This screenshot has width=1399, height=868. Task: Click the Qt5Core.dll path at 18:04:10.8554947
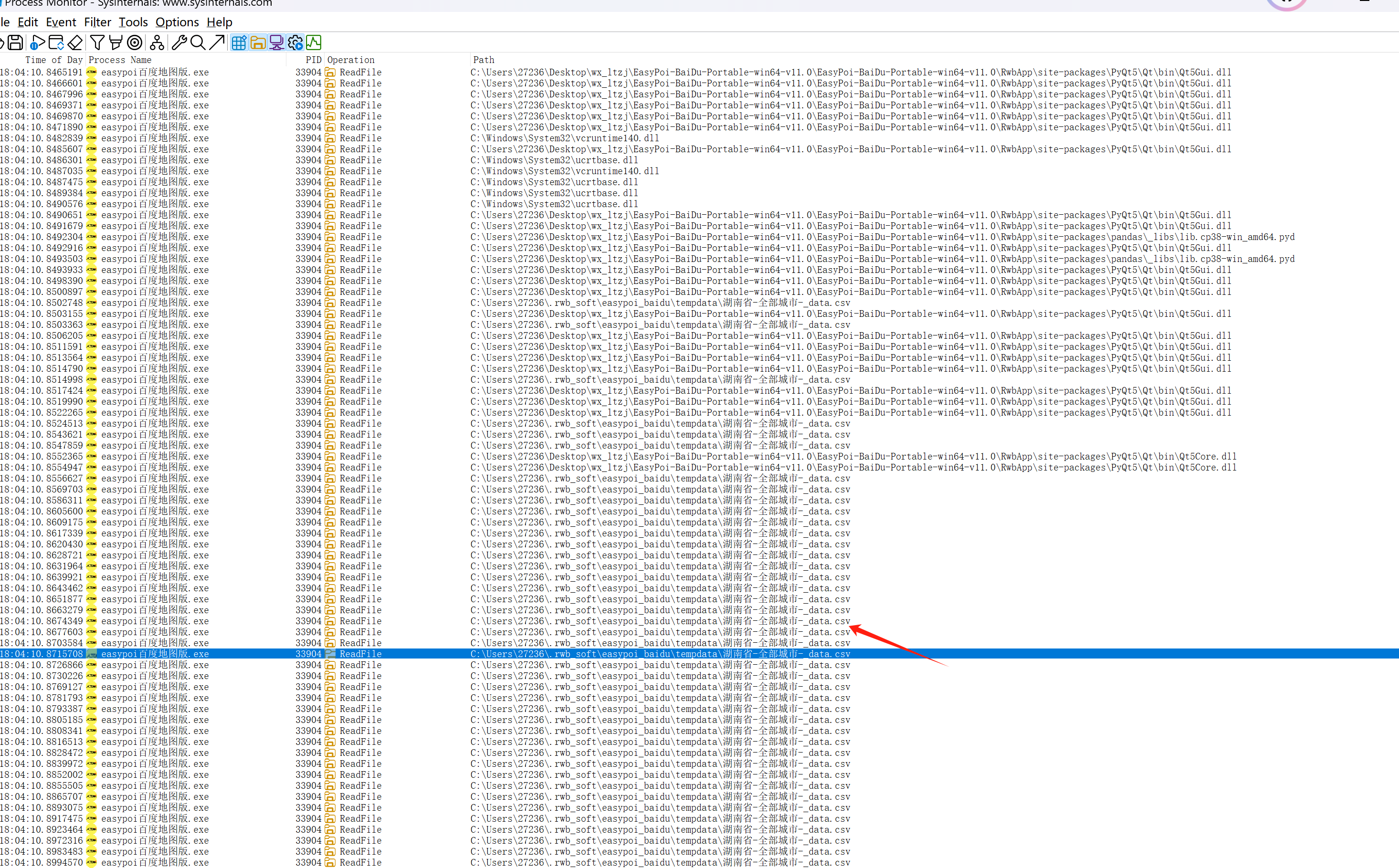[853, 467]
